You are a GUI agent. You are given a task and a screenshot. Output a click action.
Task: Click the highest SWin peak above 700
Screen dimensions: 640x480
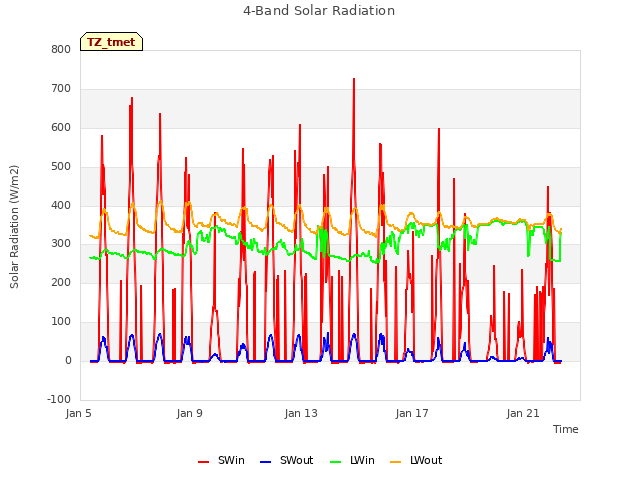coord(354,79)
